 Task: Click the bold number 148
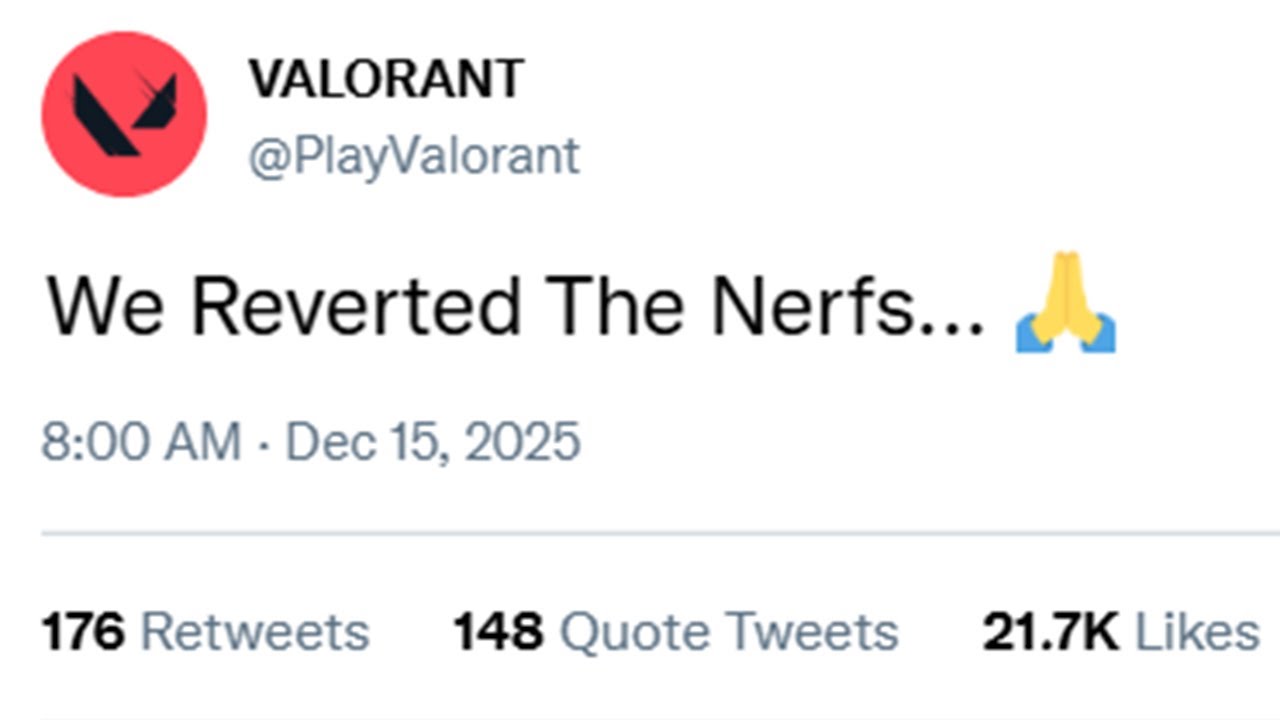[498, 632]
